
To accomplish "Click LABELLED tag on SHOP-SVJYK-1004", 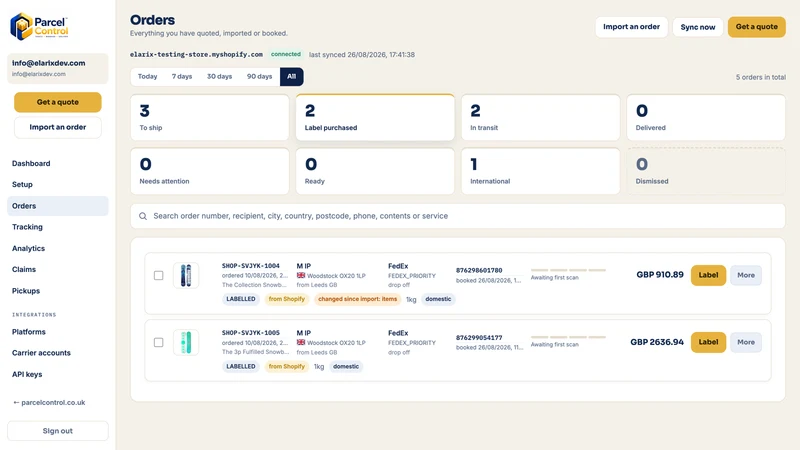I will tap(241, 299).
